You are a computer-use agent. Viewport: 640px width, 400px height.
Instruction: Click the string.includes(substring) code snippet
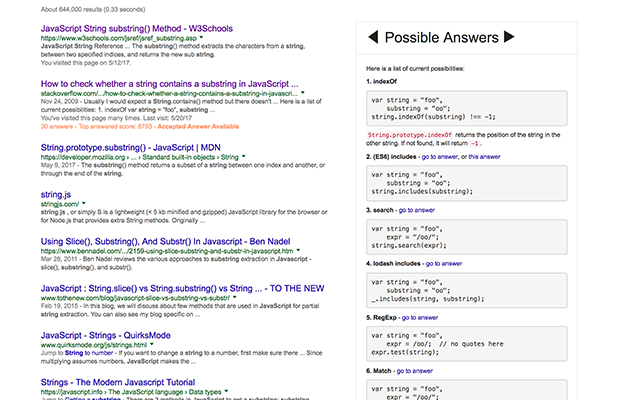coord(467,183)
